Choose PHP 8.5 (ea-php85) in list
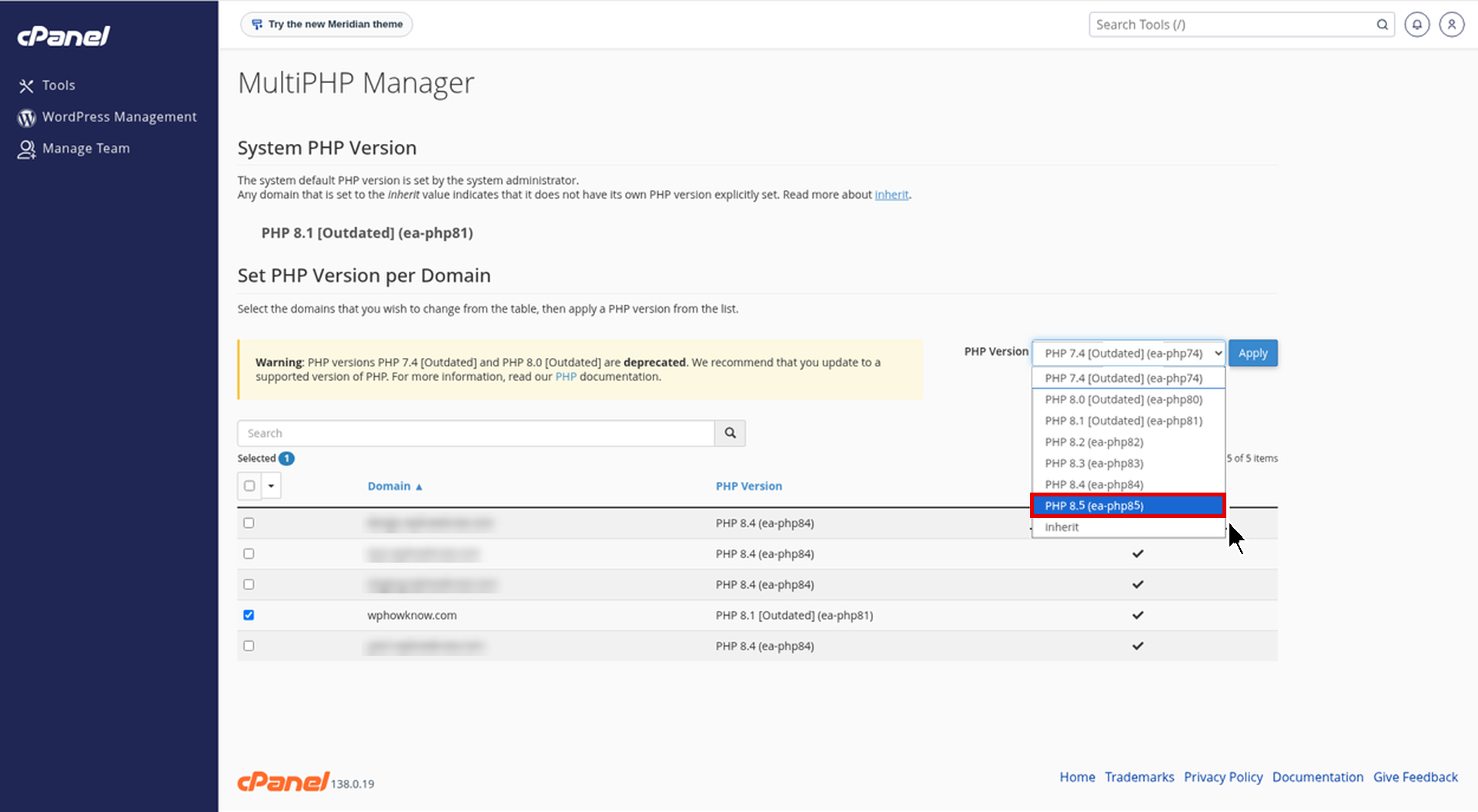Viewport: 1478px width, 812px height. click(1129, 506)
